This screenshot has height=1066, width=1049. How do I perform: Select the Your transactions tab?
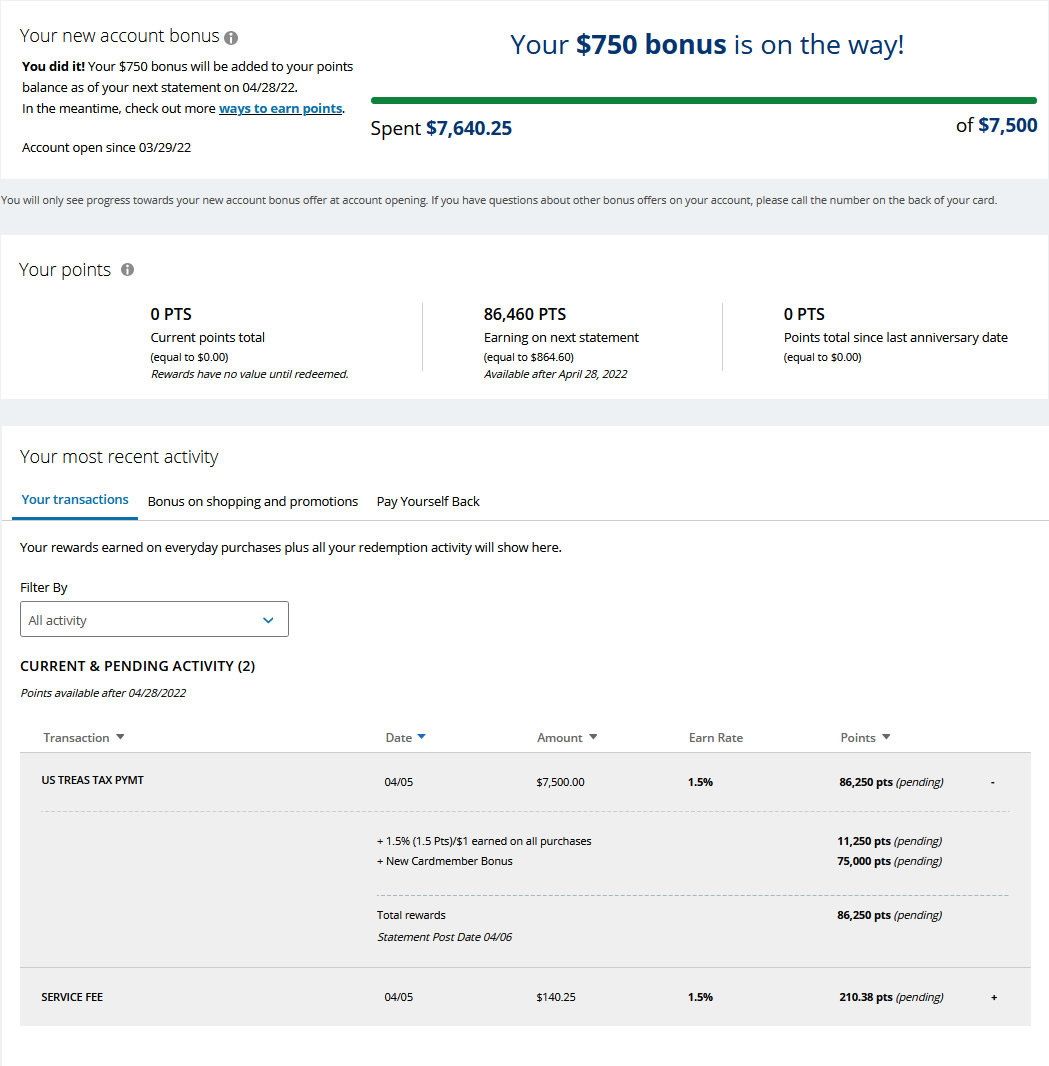click(75, 500)
